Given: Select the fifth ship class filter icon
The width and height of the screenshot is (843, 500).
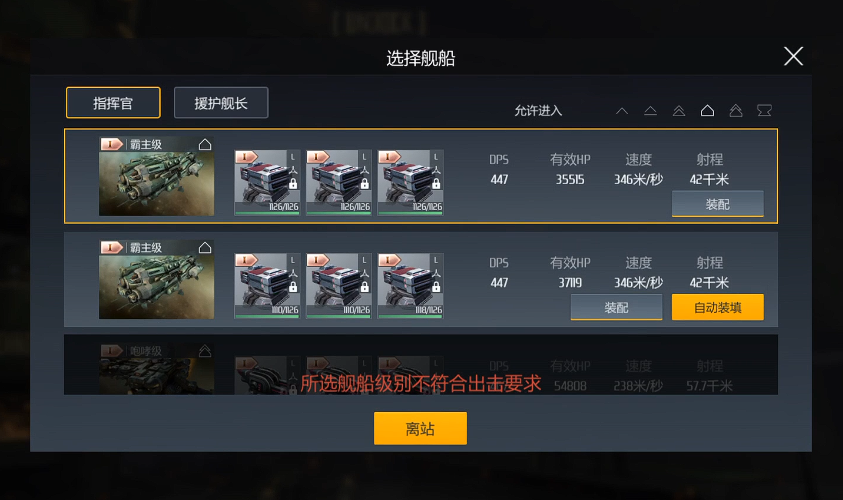Looking at the screenshot, I should point(736,111).
